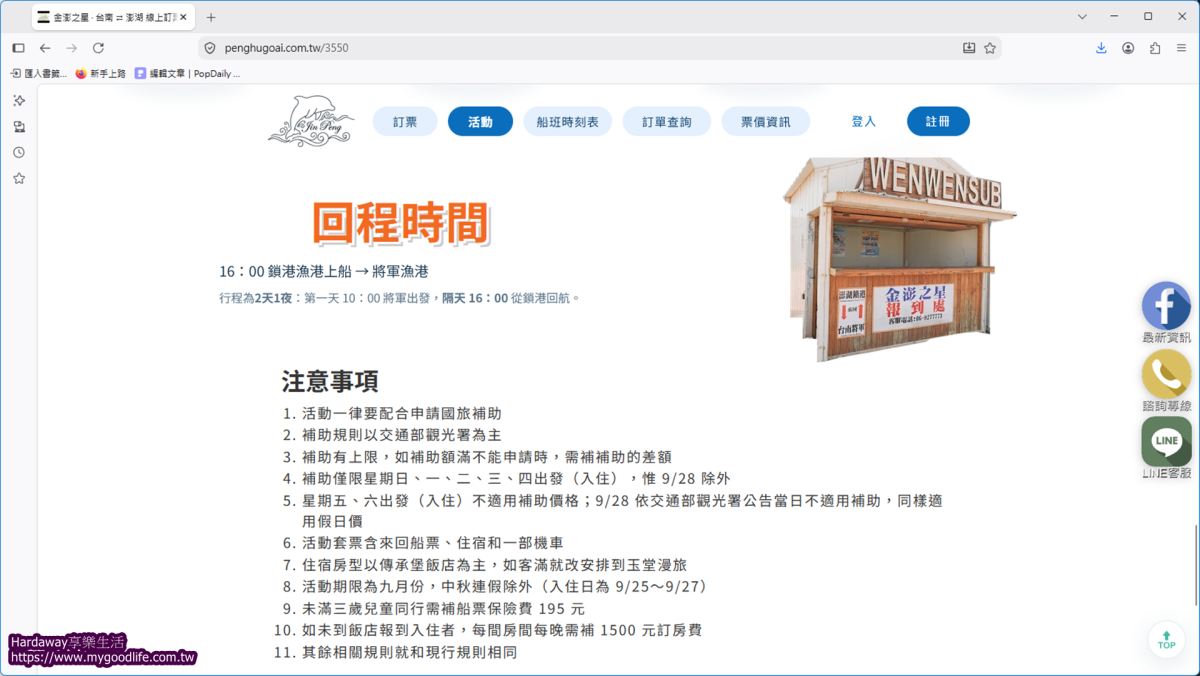Install the site as app icon in address bar
Image resolution: width=1200 pixels, height=676 pixels.
point(969,48)
